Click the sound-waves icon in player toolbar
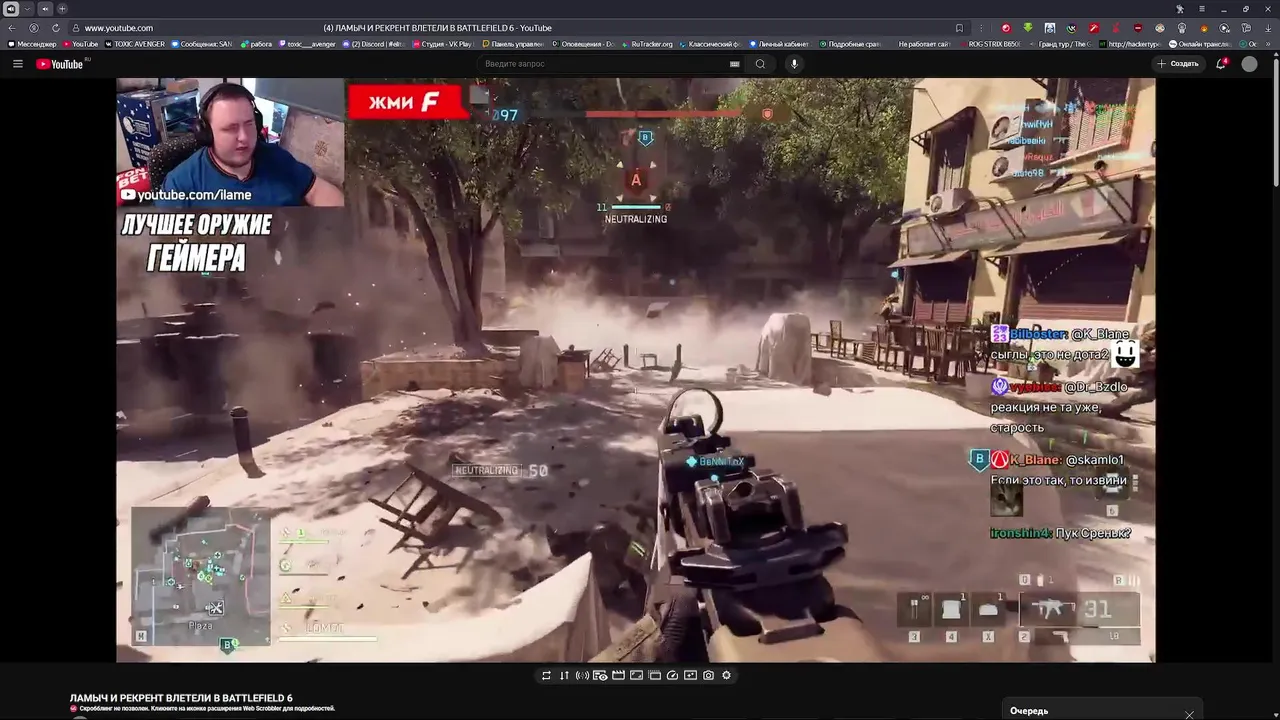 click(x=582, y=675)
